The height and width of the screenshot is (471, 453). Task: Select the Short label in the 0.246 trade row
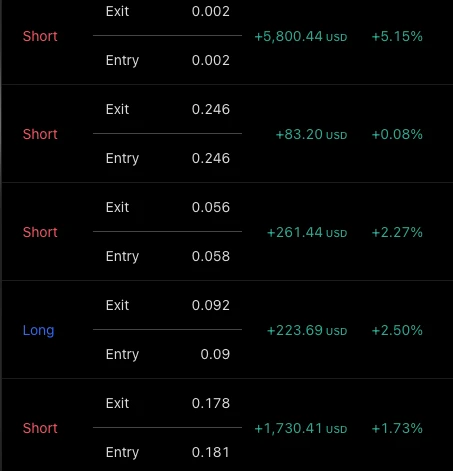(x=40, y=134)
